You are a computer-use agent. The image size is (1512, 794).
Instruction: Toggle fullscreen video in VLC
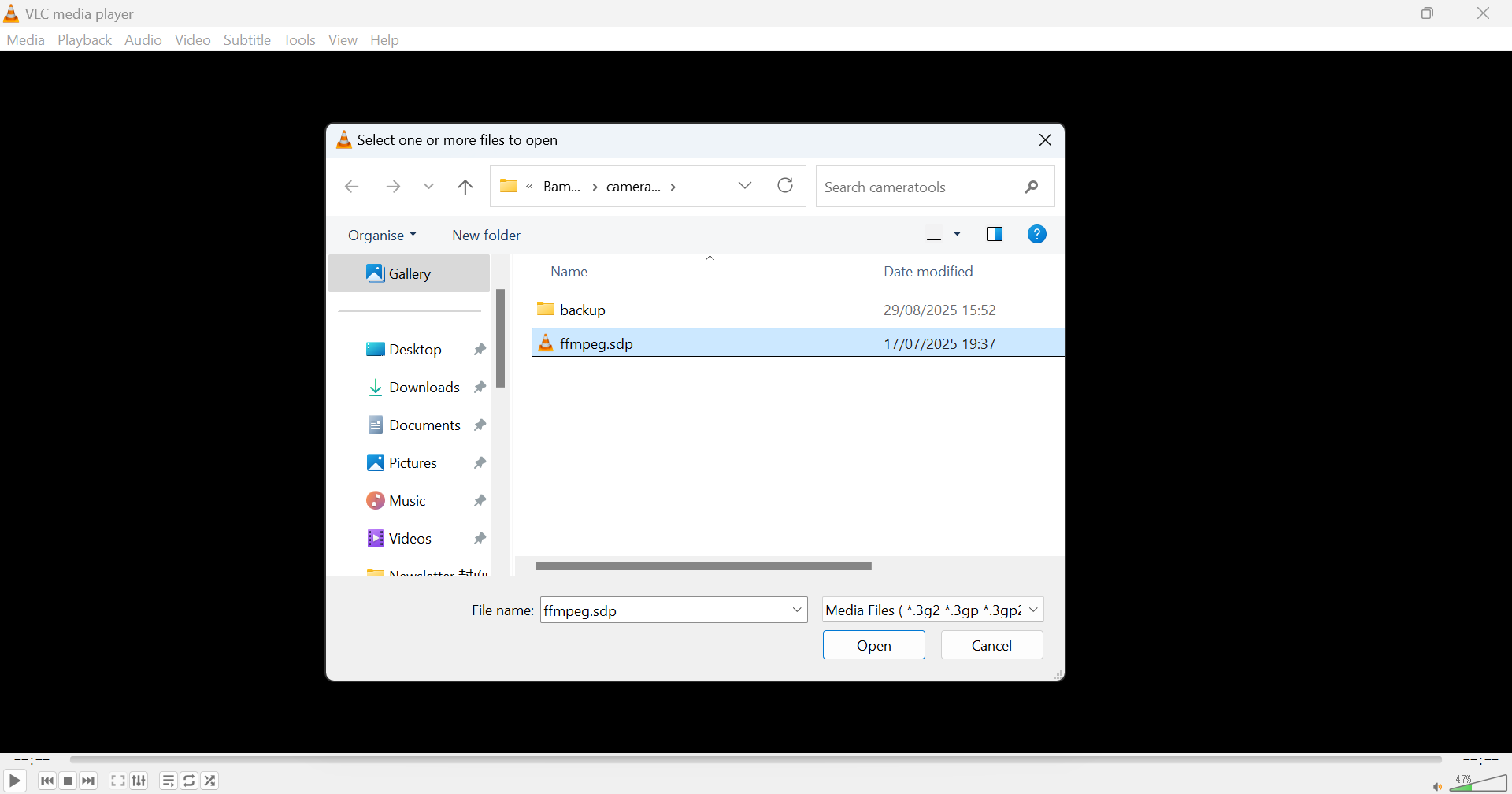point(118,781)
